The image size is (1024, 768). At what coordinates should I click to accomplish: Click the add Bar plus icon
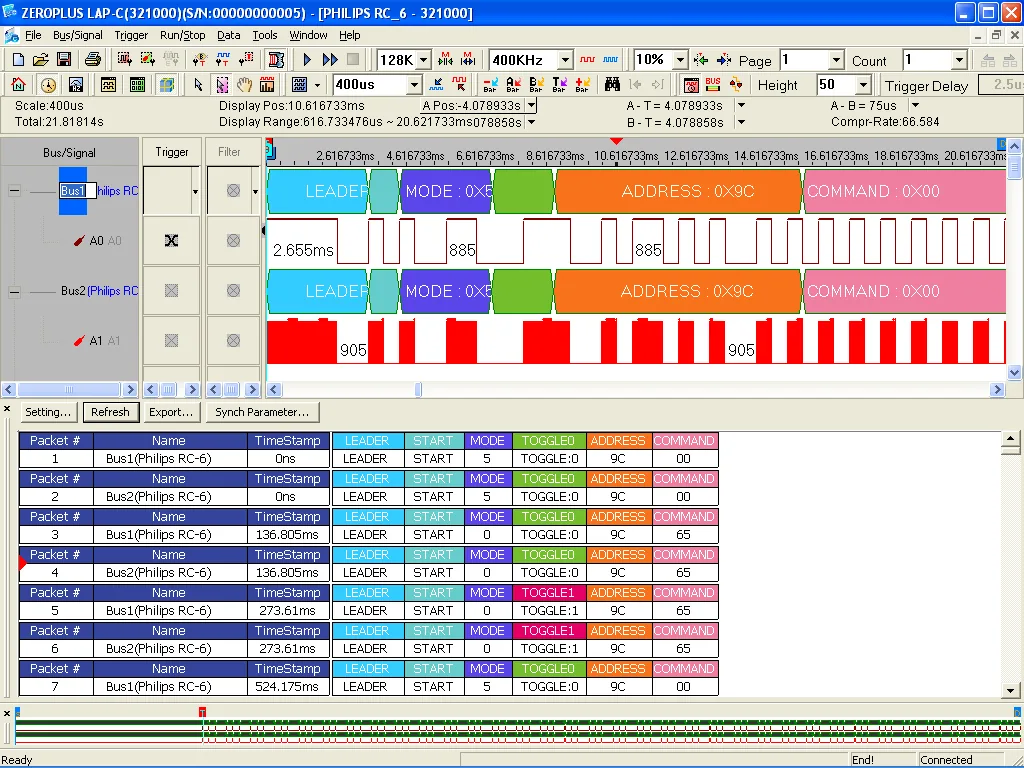[583, 84]
